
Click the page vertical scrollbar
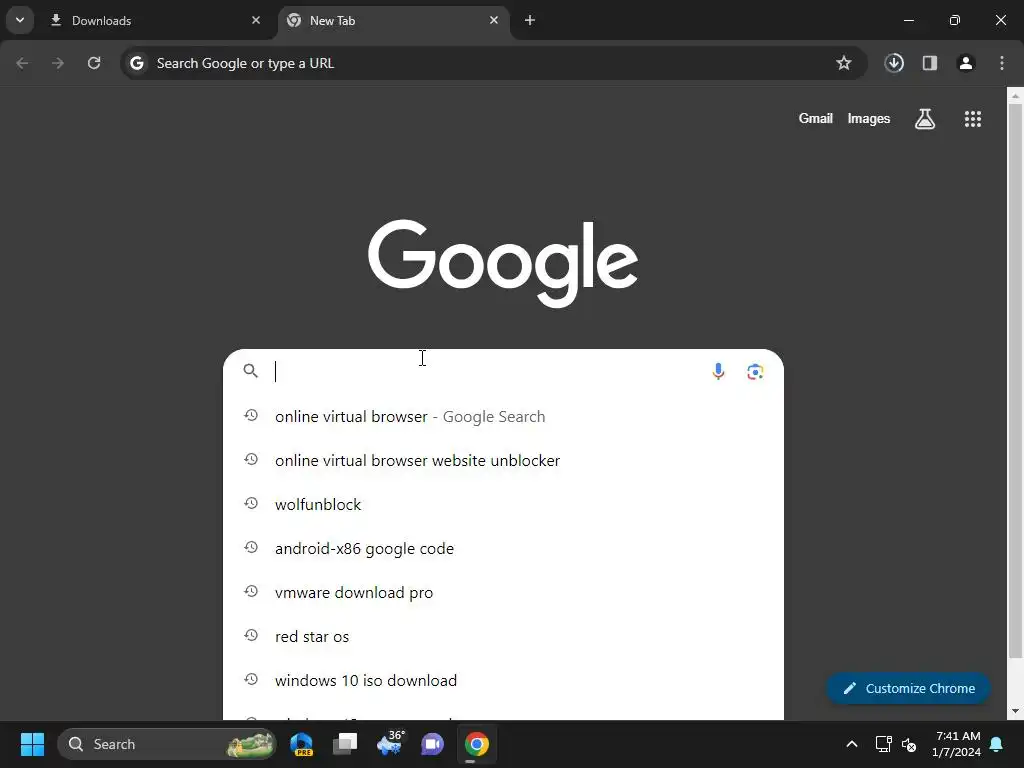pos(1015,381)
